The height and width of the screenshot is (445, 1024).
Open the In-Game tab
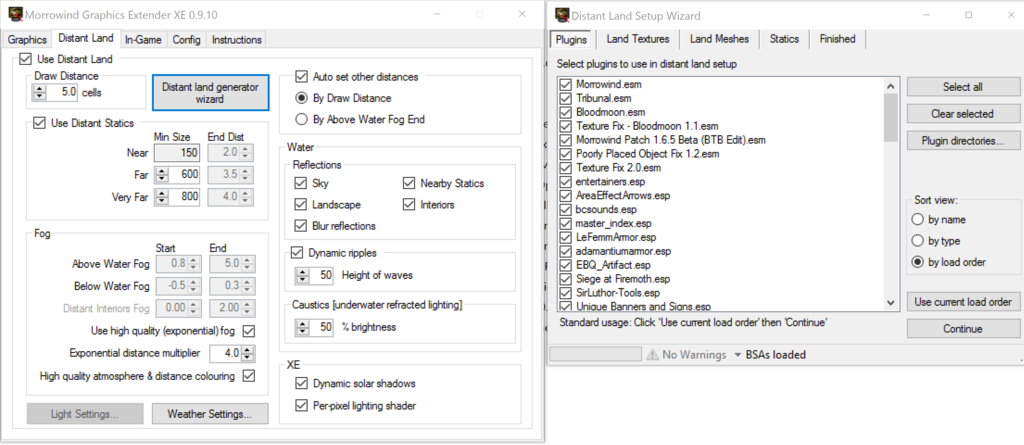143,40
